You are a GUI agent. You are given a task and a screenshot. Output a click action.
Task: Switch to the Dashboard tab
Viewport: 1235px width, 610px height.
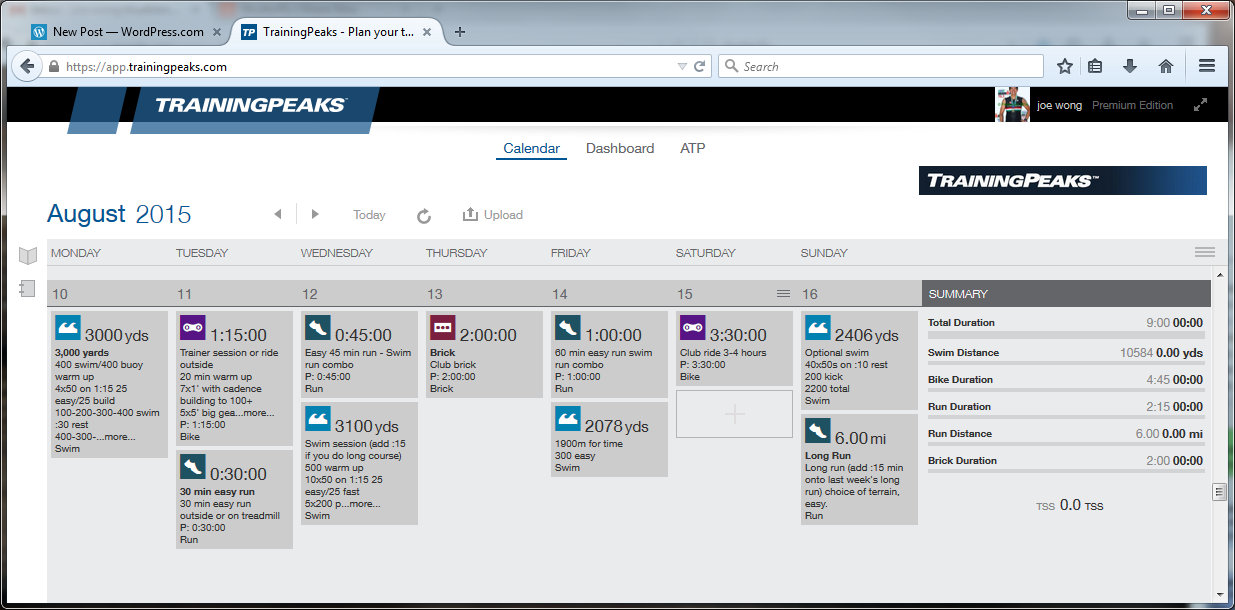[x=620, y=148]
